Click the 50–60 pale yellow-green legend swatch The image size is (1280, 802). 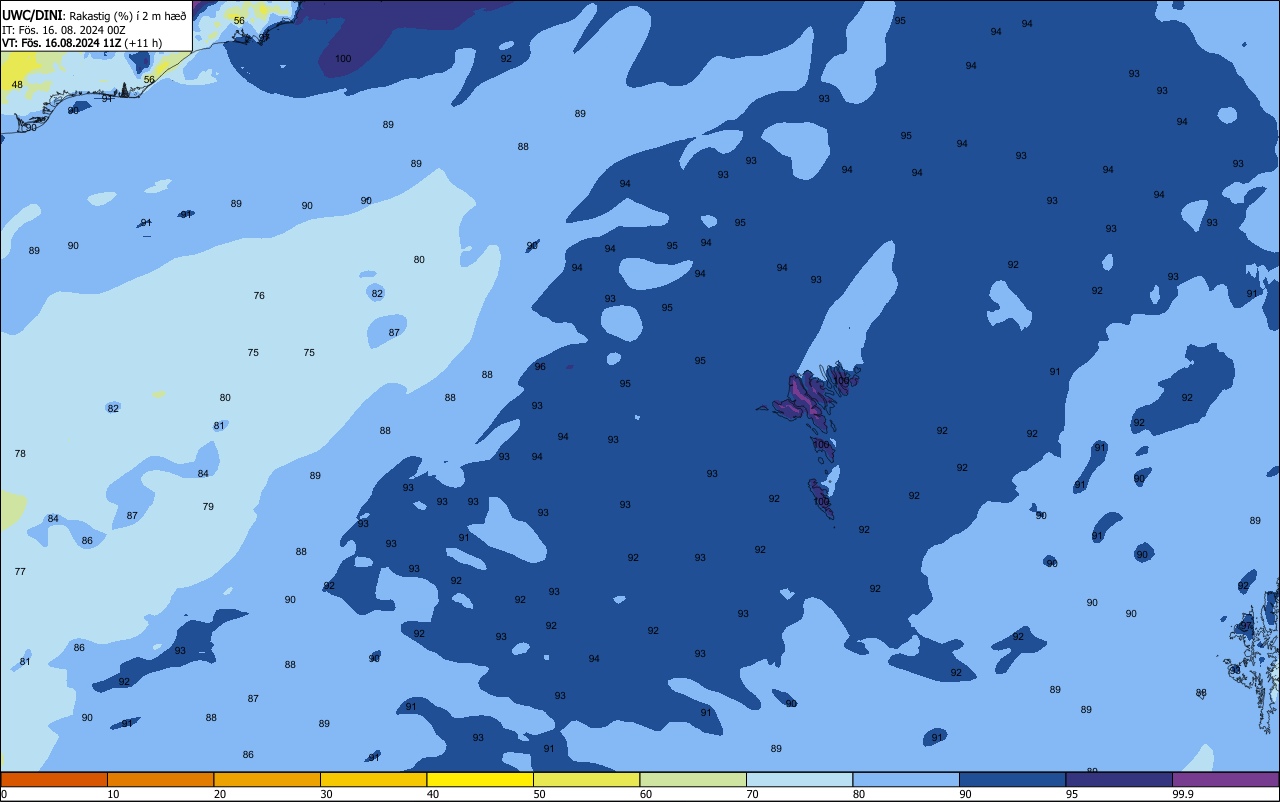tap(586, 779)
